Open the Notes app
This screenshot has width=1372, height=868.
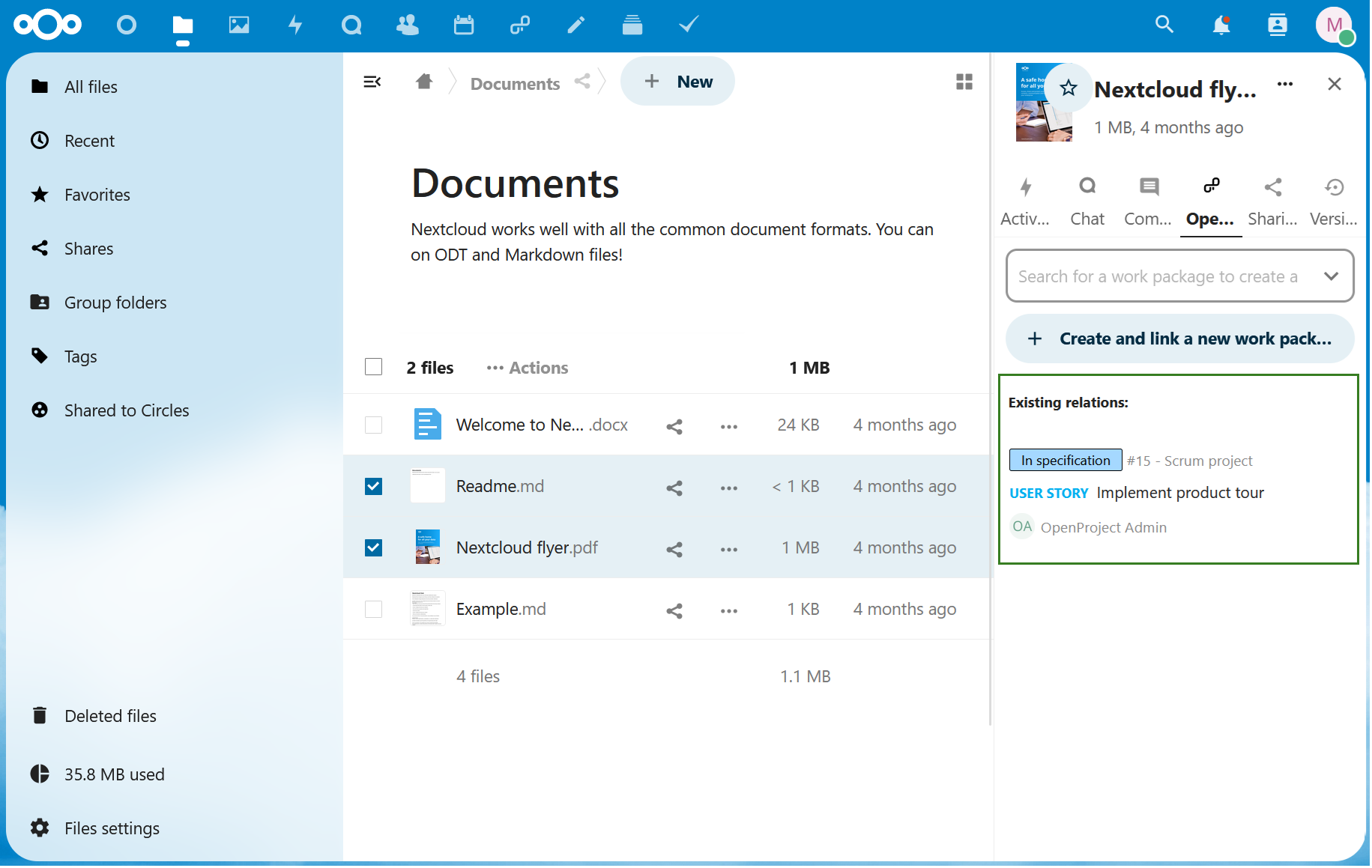tap(575, 25)
